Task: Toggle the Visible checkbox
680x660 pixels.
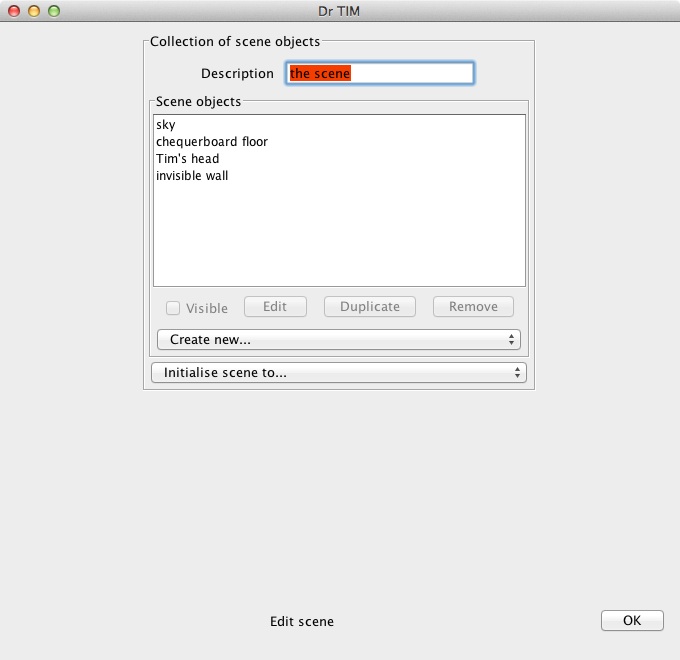Action: click(x=173, y=308)
